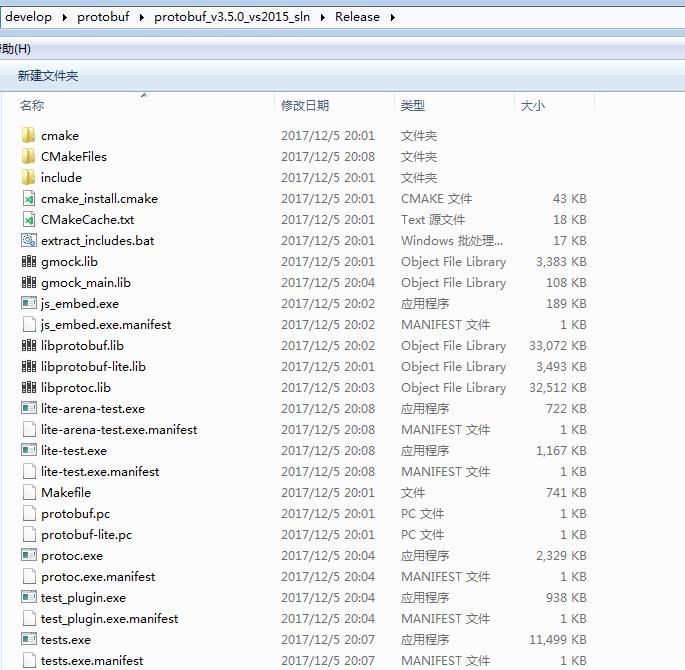Viewport: 685px width, 670px height.
Task: Expand the arrow after develop in address bar
Action: 65,17
